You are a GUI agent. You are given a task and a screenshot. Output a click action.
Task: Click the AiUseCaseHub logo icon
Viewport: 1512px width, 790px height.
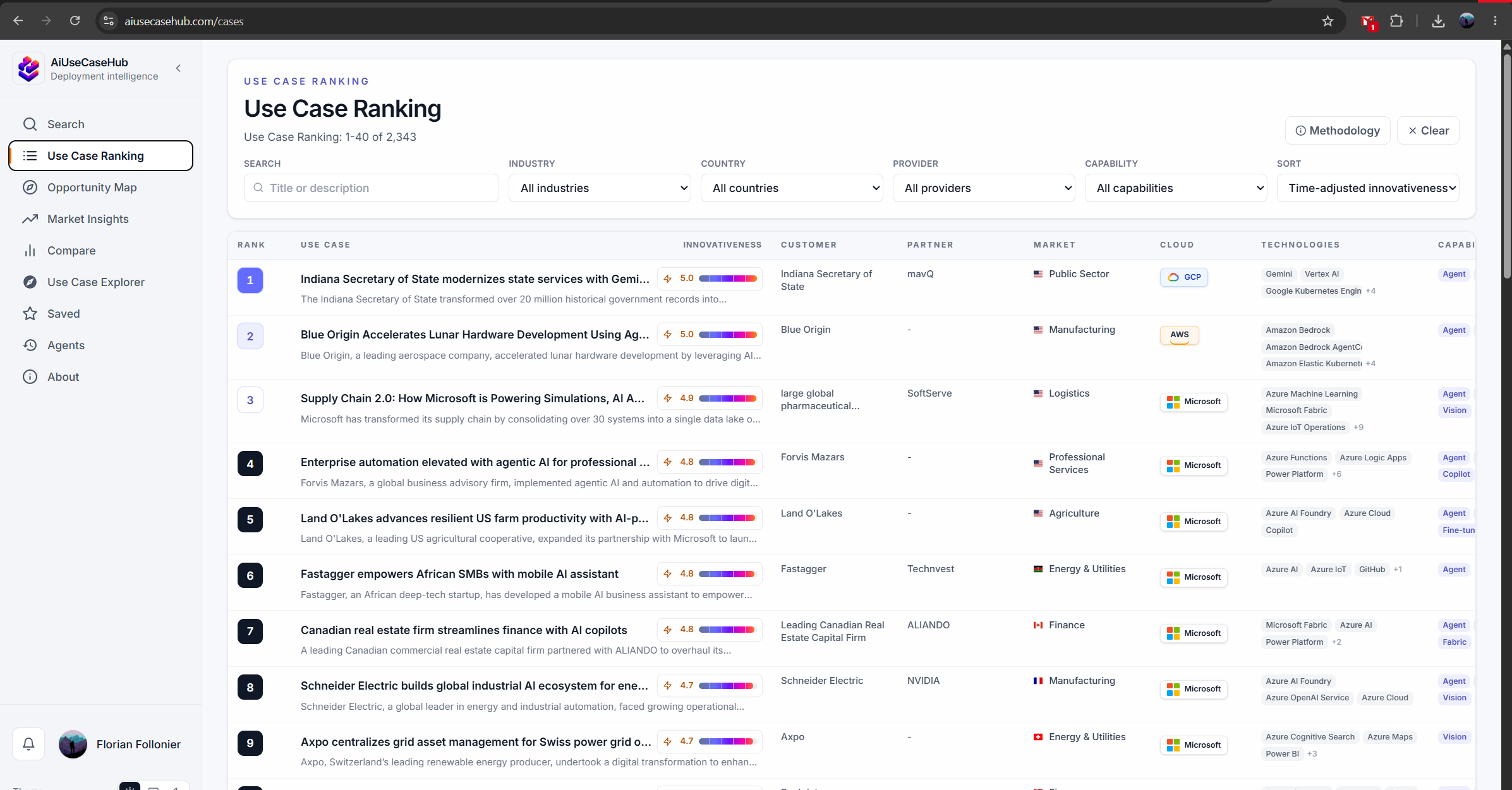click(x=28, y=68)
